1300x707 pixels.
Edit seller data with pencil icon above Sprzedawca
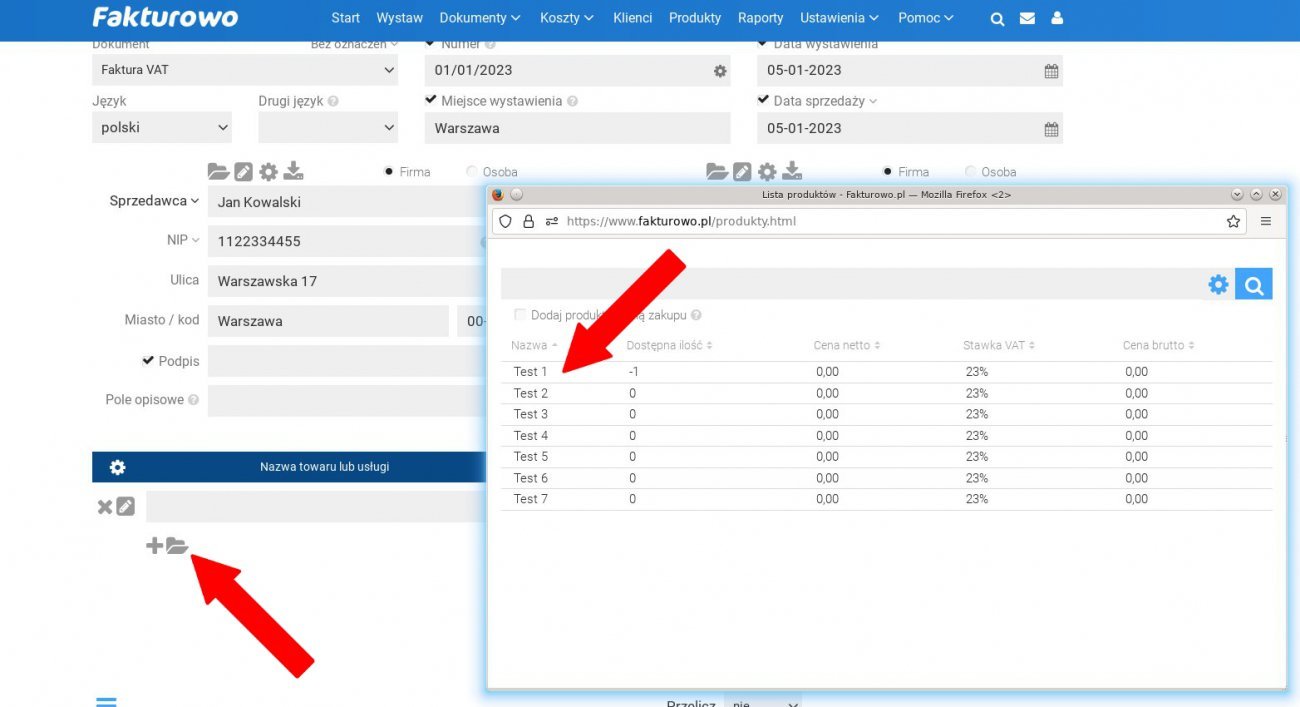(243, 171)
